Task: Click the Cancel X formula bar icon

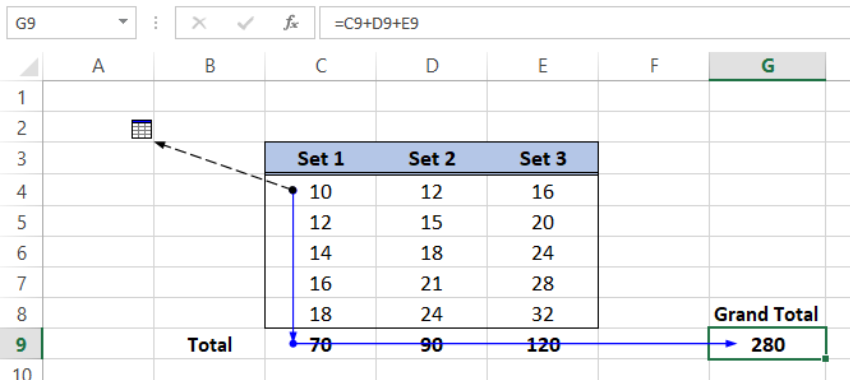Action: [x=199, y=23]
